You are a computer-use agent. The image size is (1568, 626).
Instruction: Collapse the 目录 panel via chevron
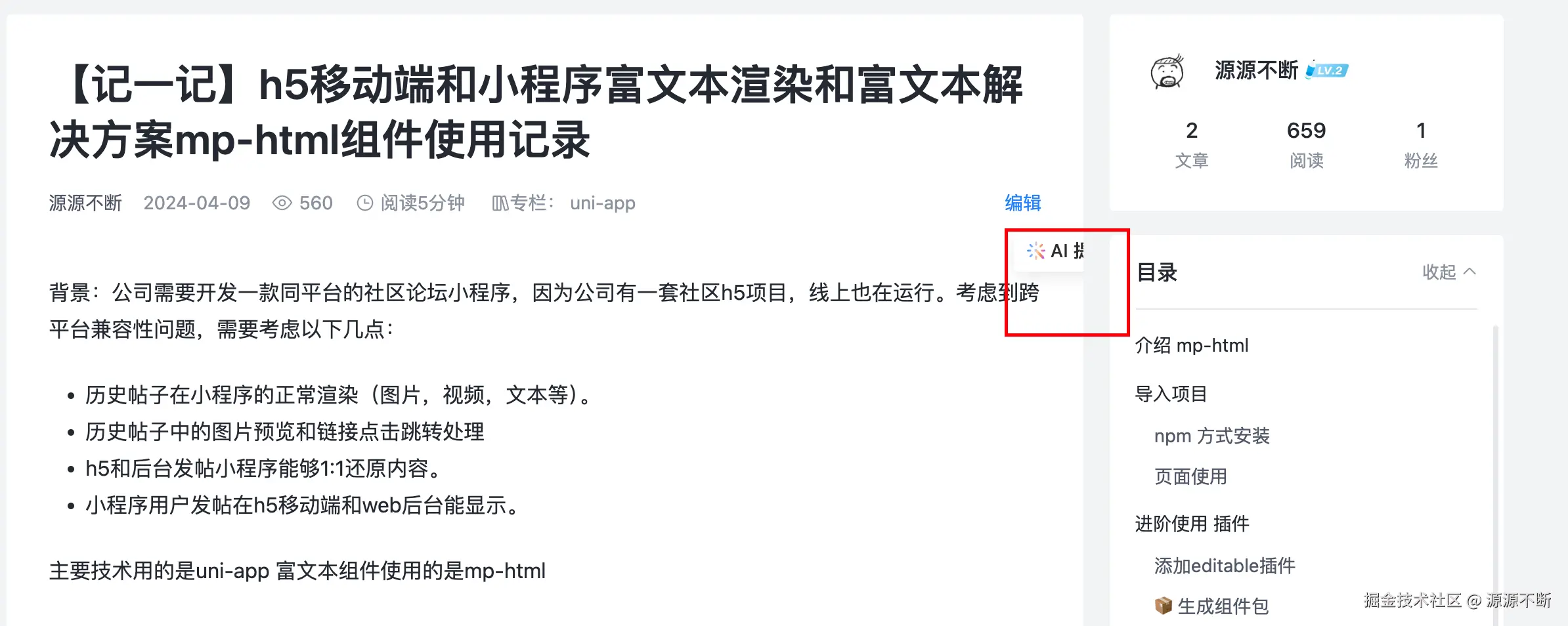point(1470,271)
